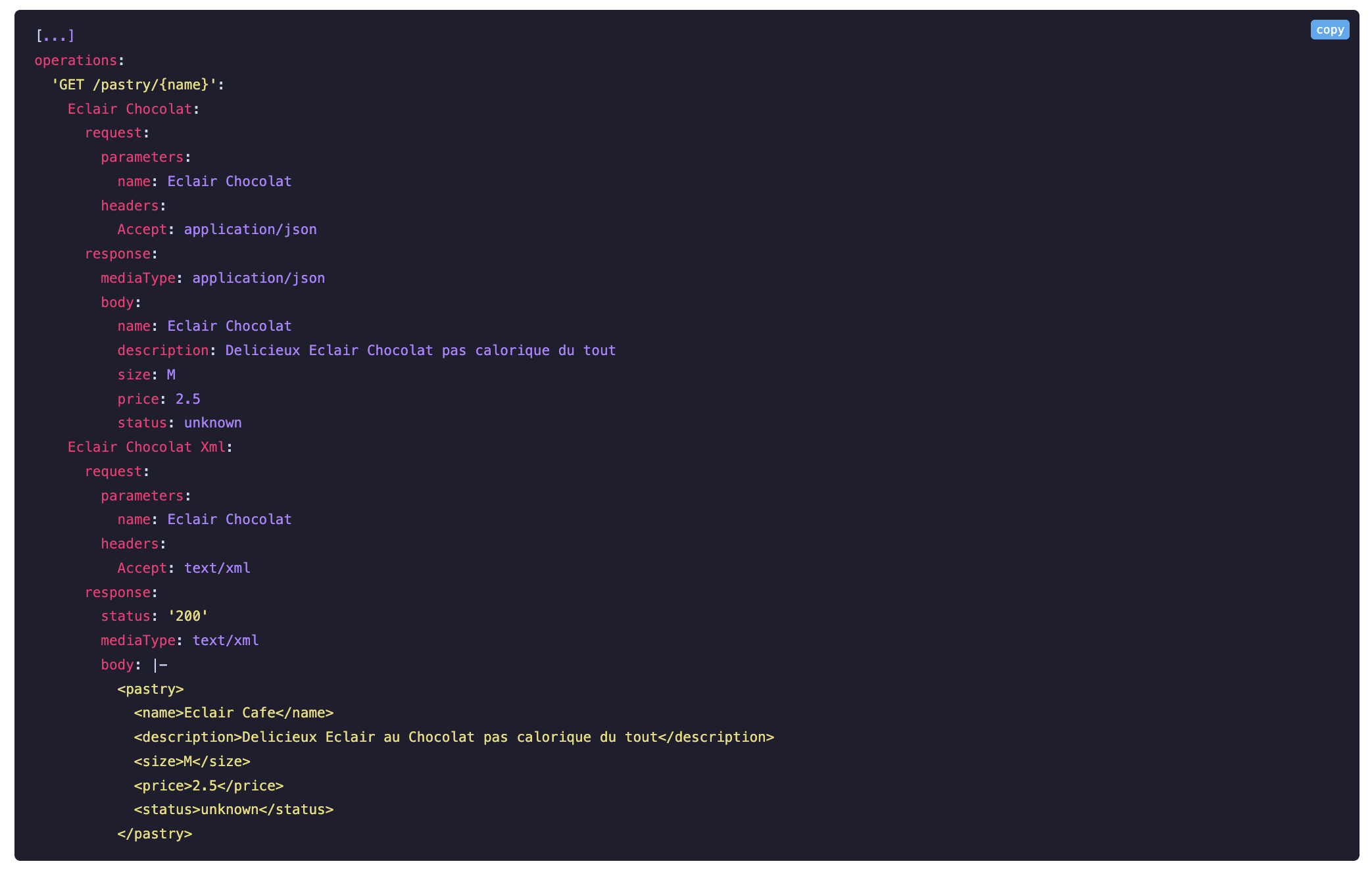Image resolution: width=1372 pixels, height=872 pixels.
Task: Click the copy button
Action: [1329, 30]
